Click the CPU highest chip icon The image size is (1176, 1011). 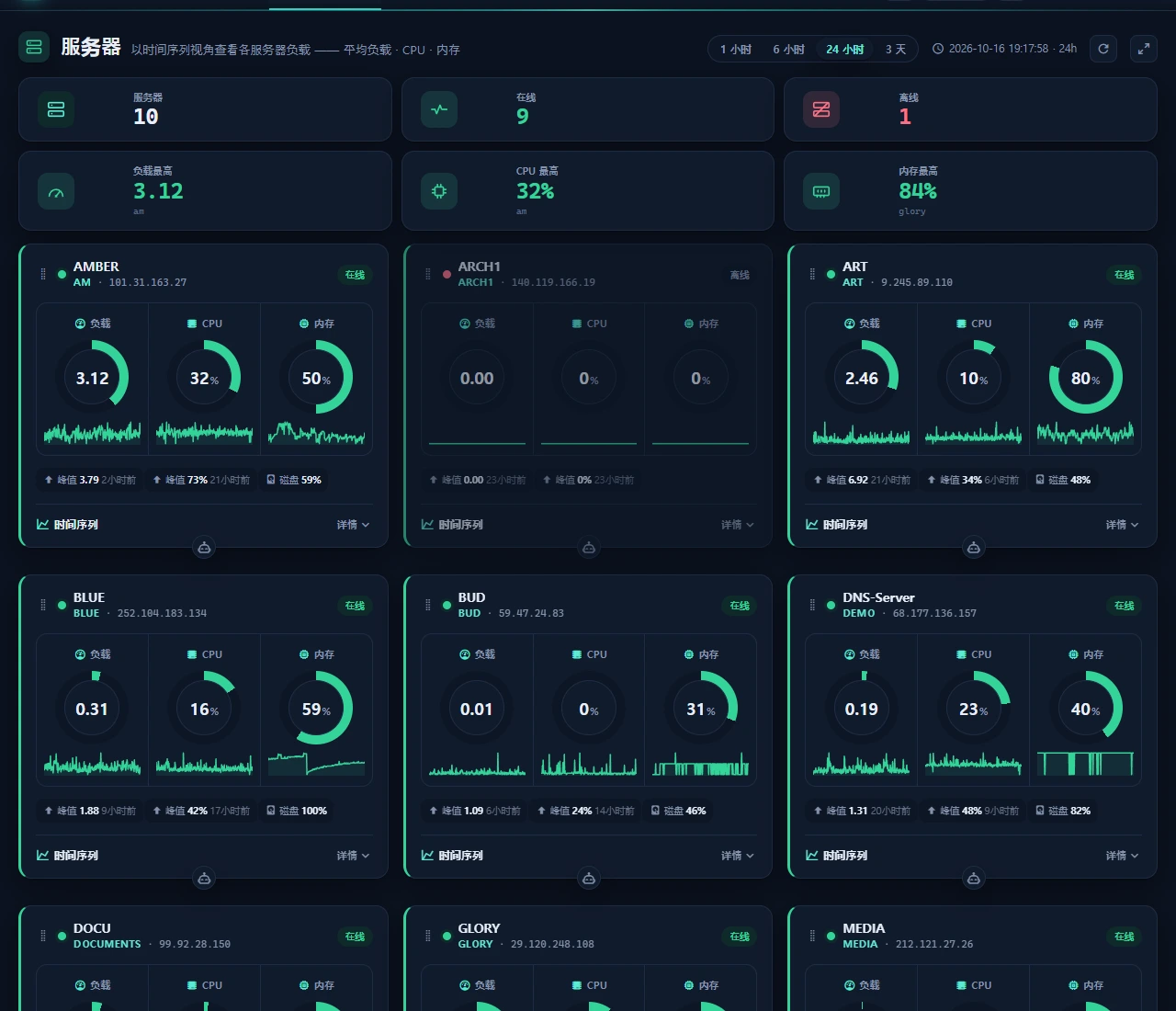(439, 191)
